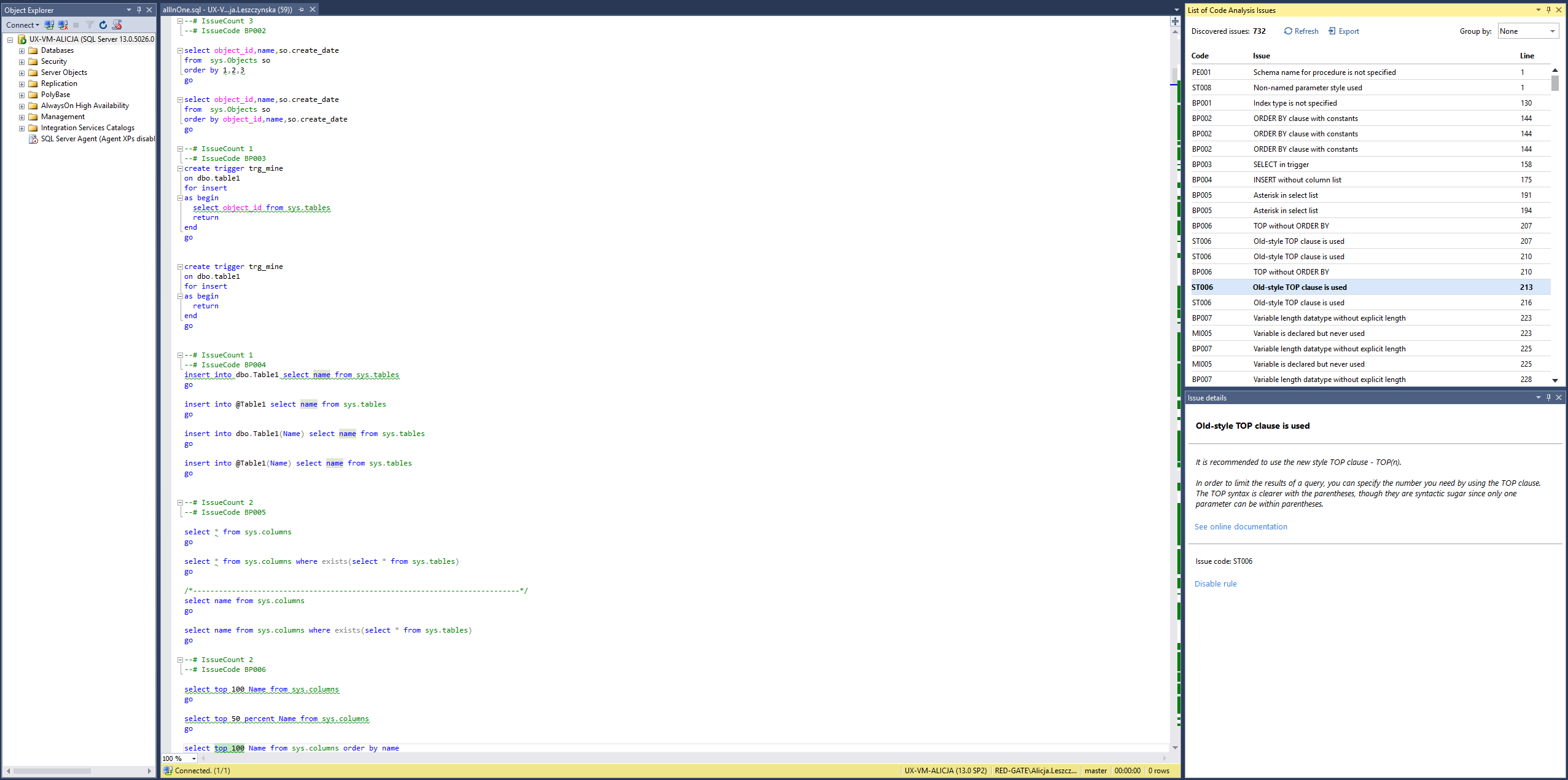Open See online documentation link
This screenshot has width=1568, height=780.
tap(1241, 527)
